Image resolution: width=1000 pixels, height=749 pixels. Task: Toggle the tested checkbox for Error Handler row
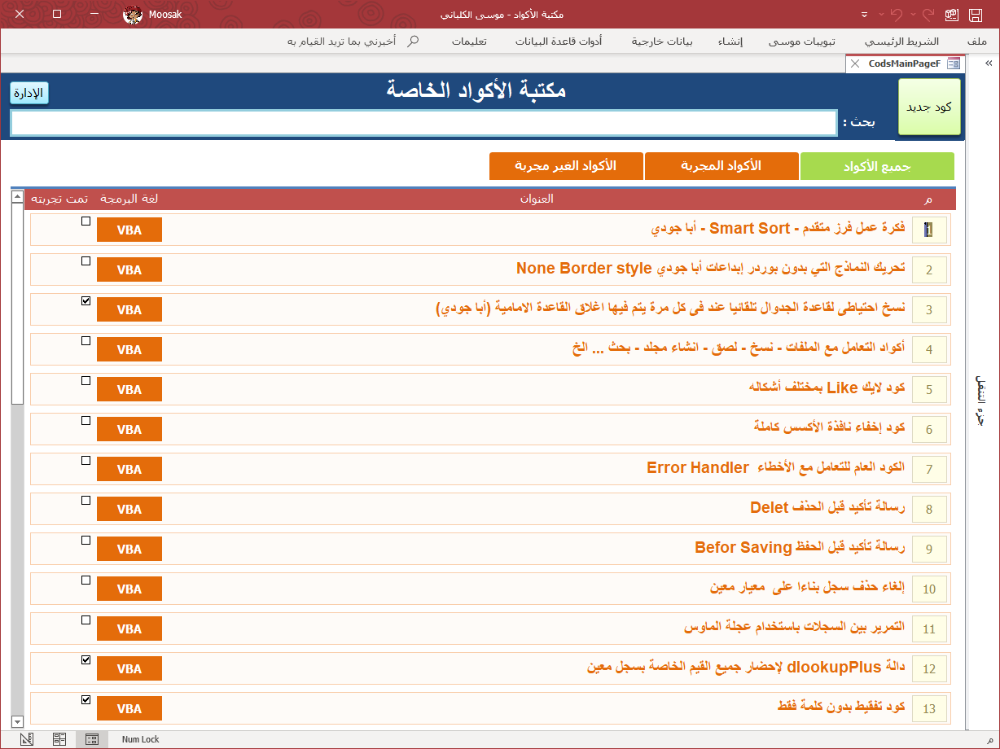pos(86,461)
